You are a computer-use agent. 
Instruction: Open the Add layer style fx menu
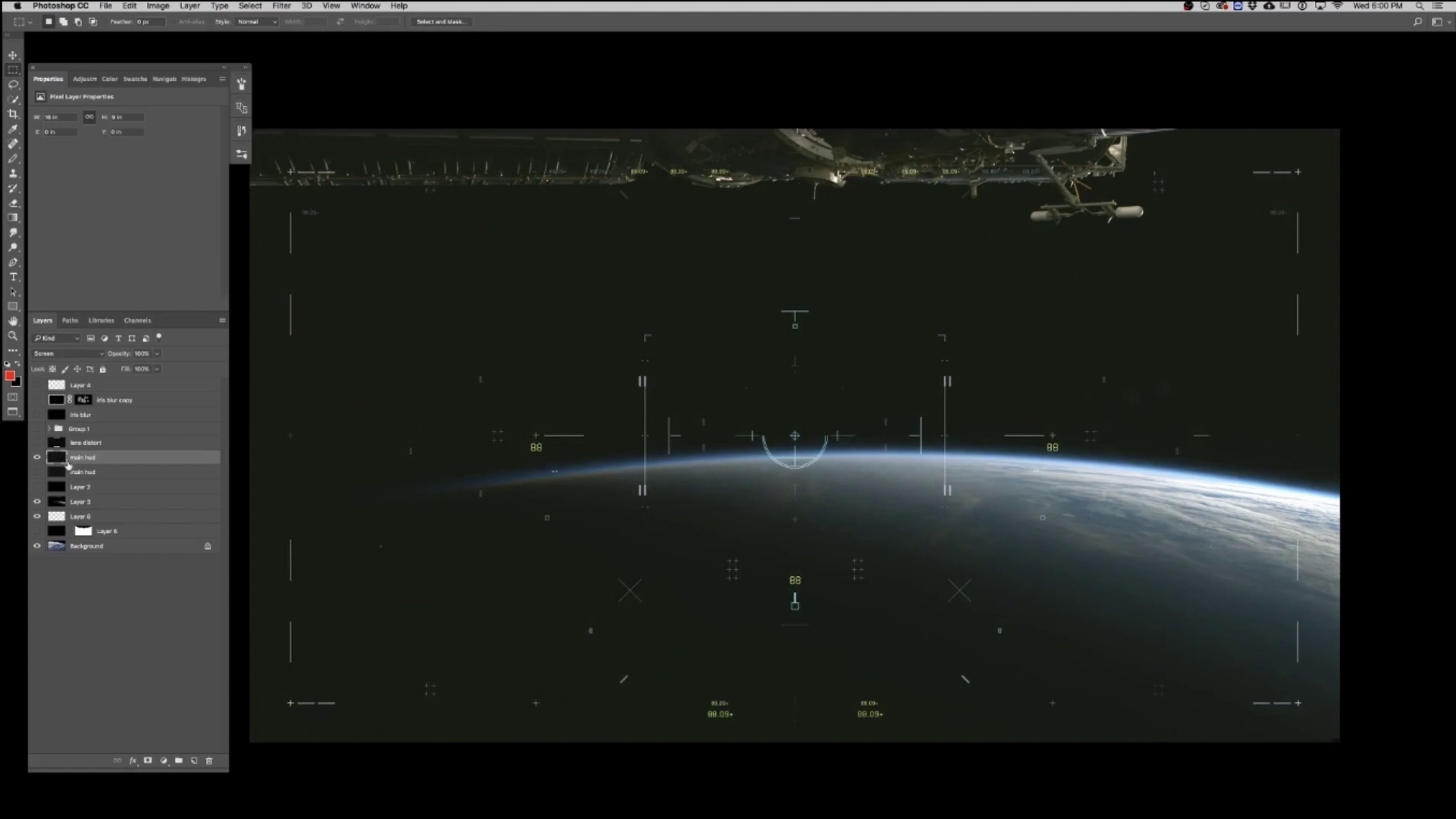pyautogui.click(x=132, y=761)
